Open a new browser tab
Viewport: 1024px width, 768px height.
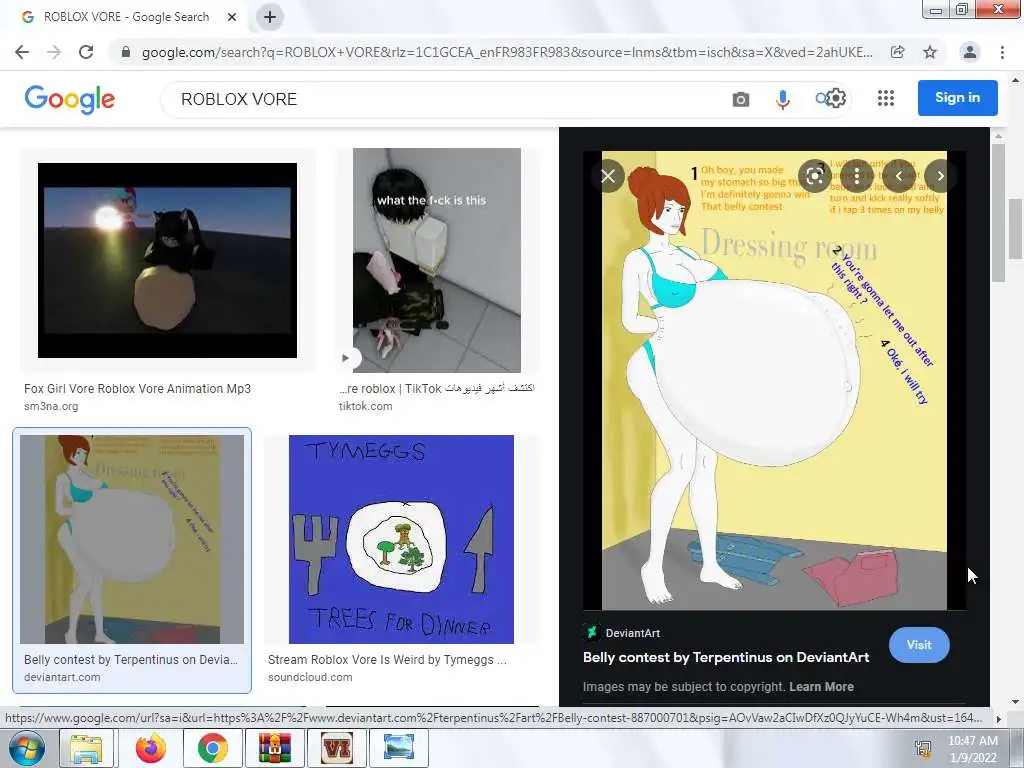[270, 17]
